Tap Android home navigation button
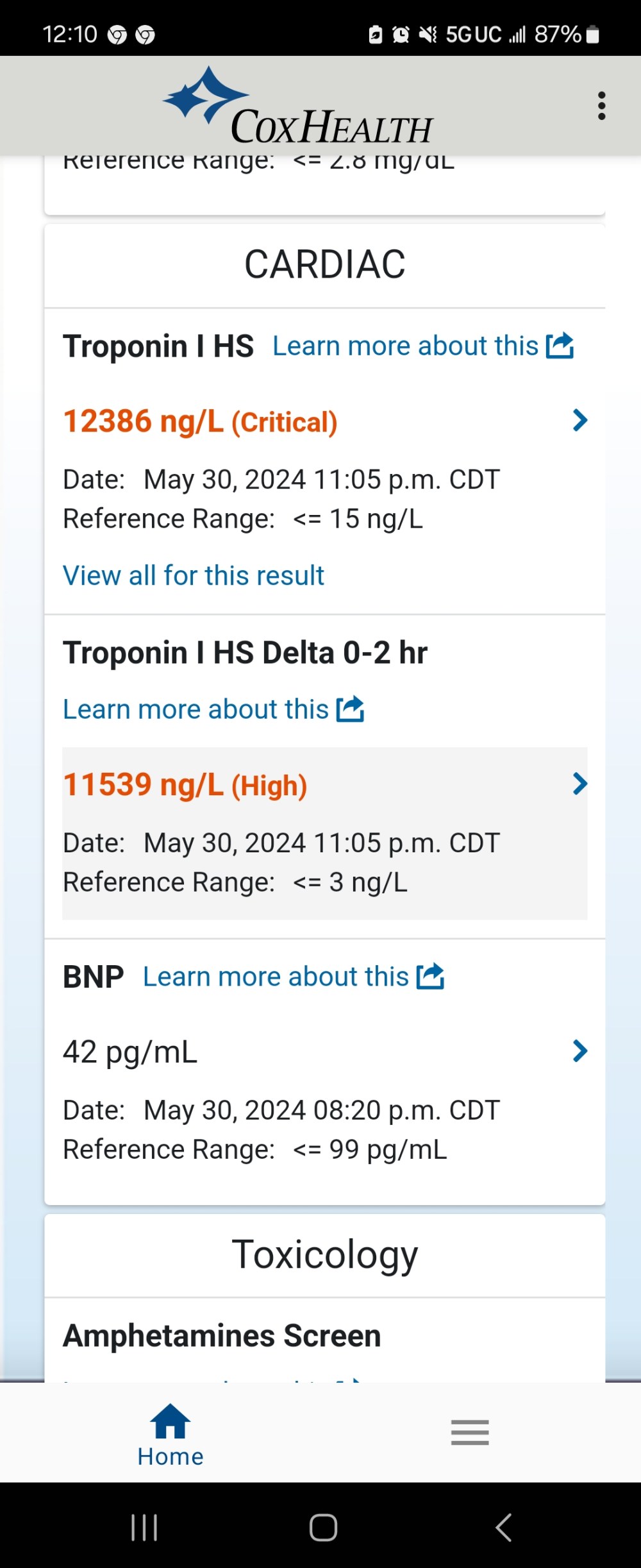Image resolution: width=641 pixels, height=1568 pixels. tap(323, 1527)
